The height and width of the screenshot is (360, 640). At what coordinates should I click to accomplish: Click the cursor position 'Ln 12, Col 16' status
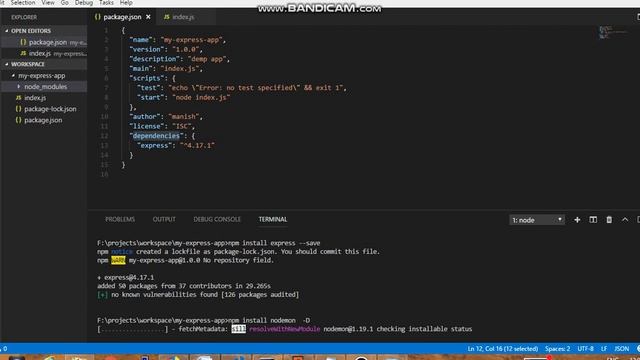(502, 349)
